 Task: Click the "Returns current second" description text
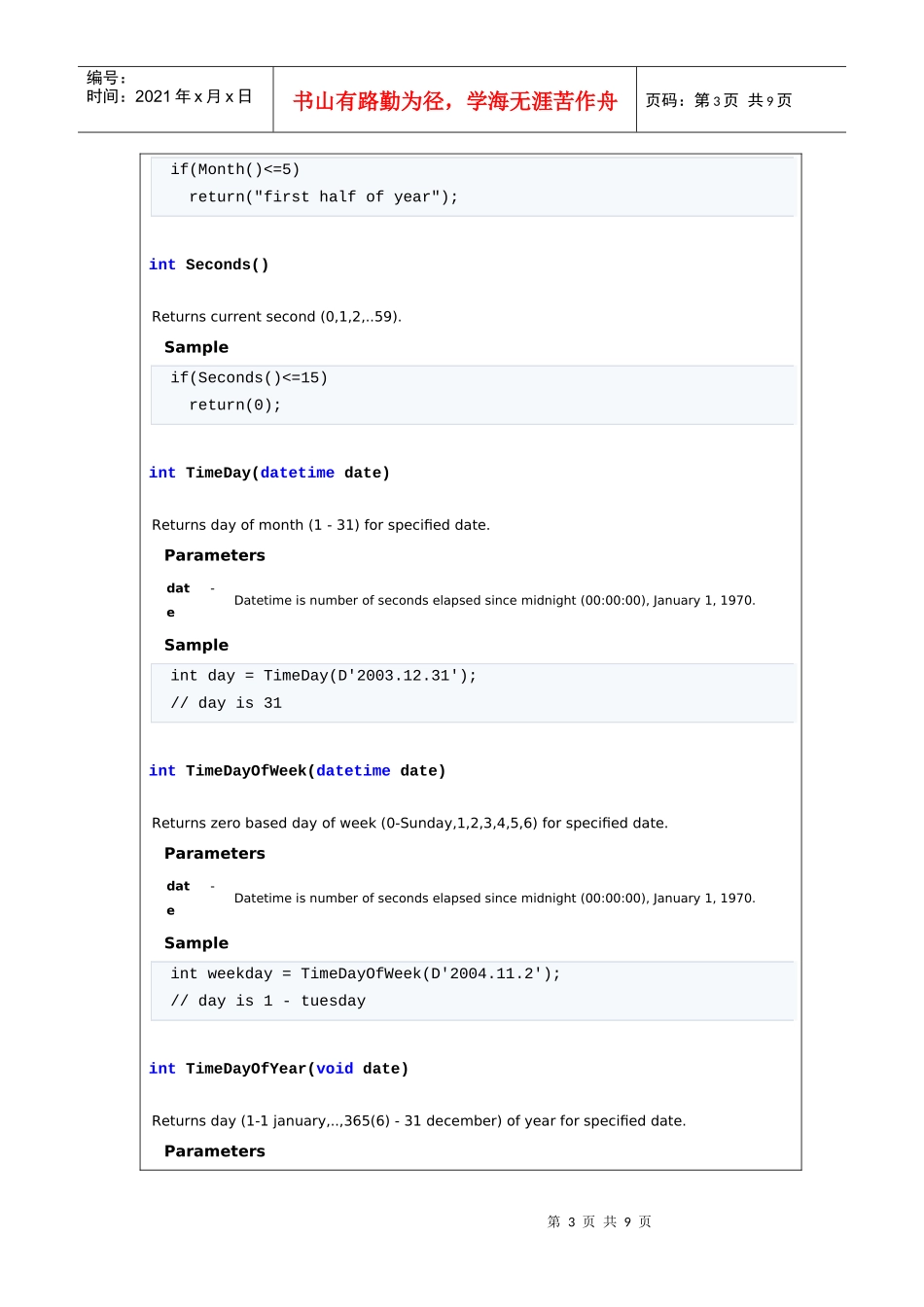click(276, 317)
